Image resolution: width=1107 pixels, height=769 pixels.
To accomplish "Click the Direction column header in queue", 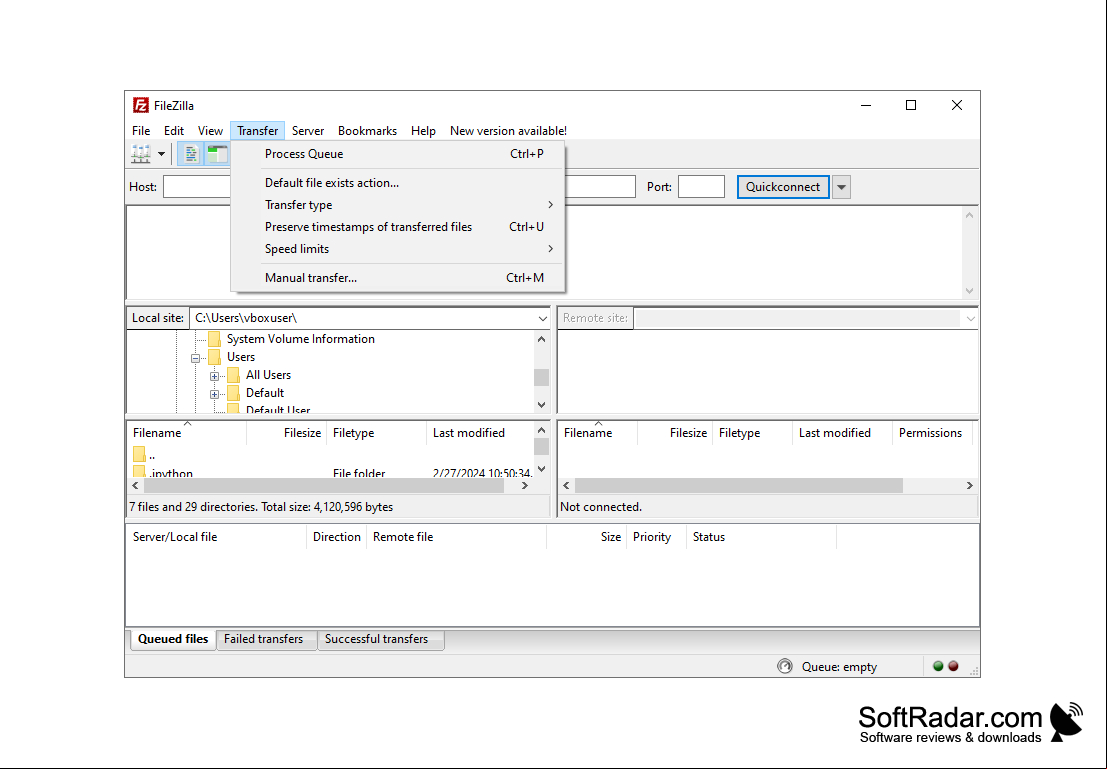I will (x=337, y=537).
